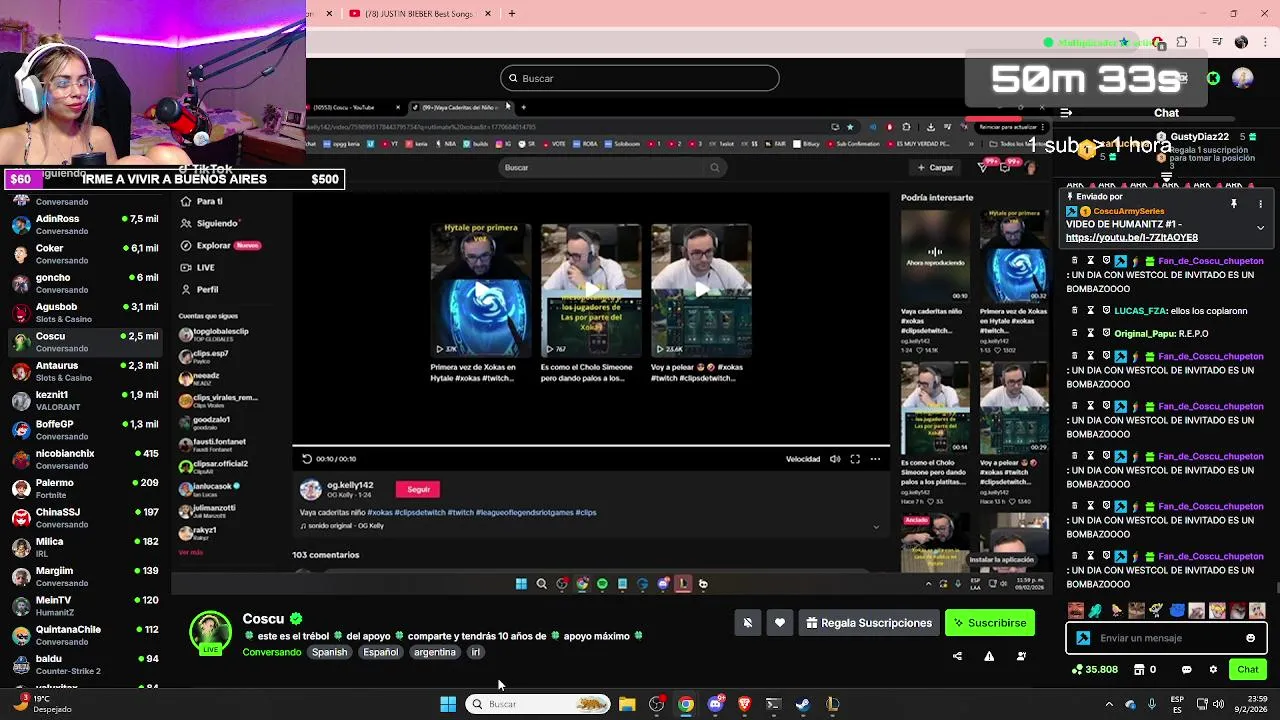The height and width of the screenshot is (720, 1280).
Task: Mute notifications with the crossed bell icon
Action: click(747, 623)
